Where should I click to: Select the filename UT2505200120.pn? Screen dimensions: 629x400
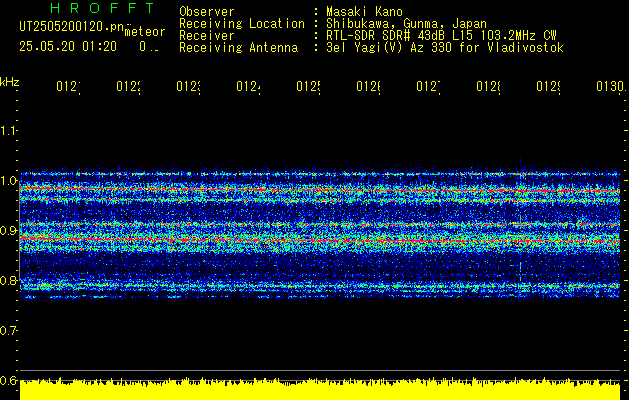point(72,27)
